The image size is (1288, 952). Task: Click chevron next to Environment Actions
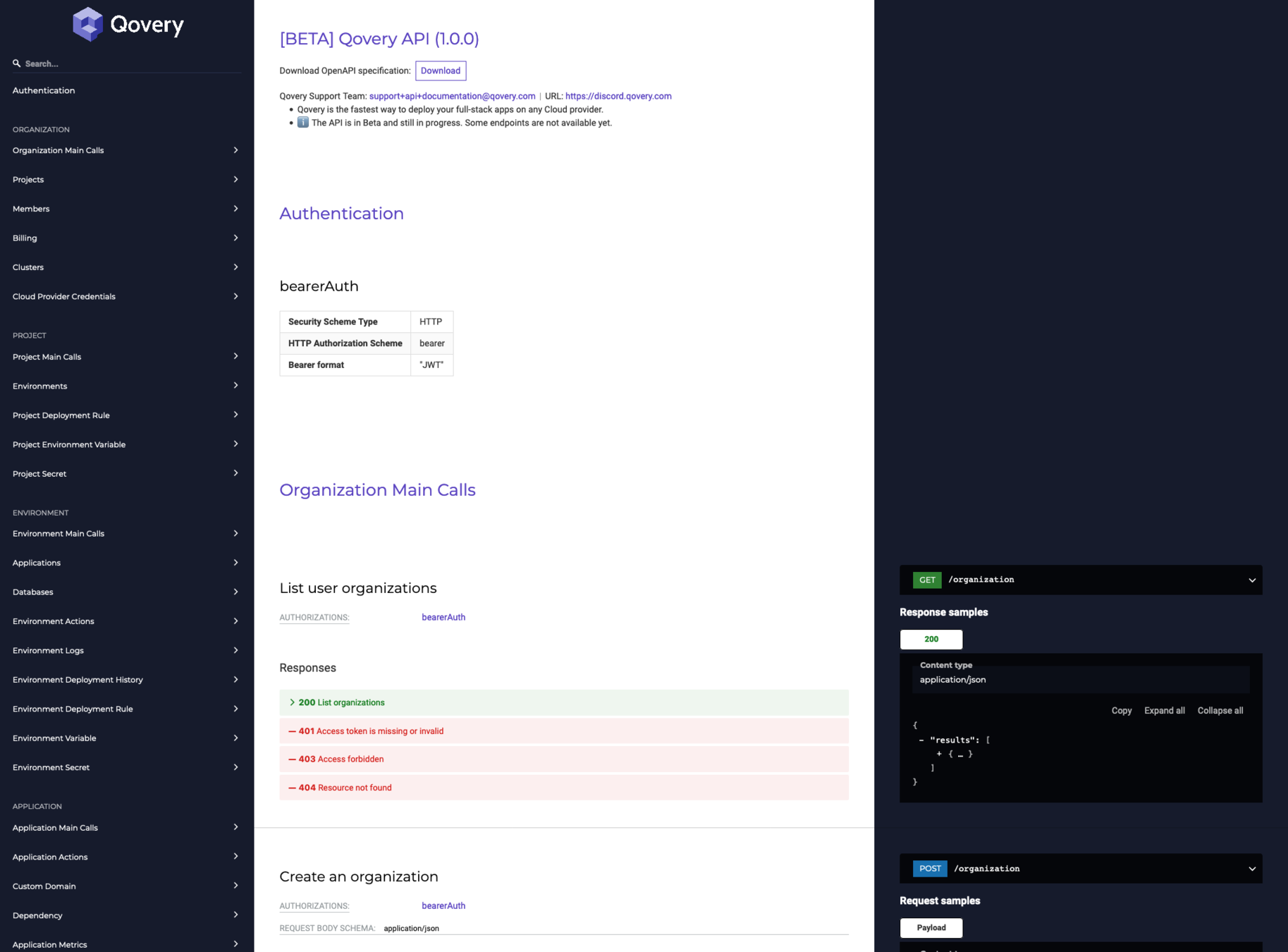pyautogui.click(x=235, y=621)
